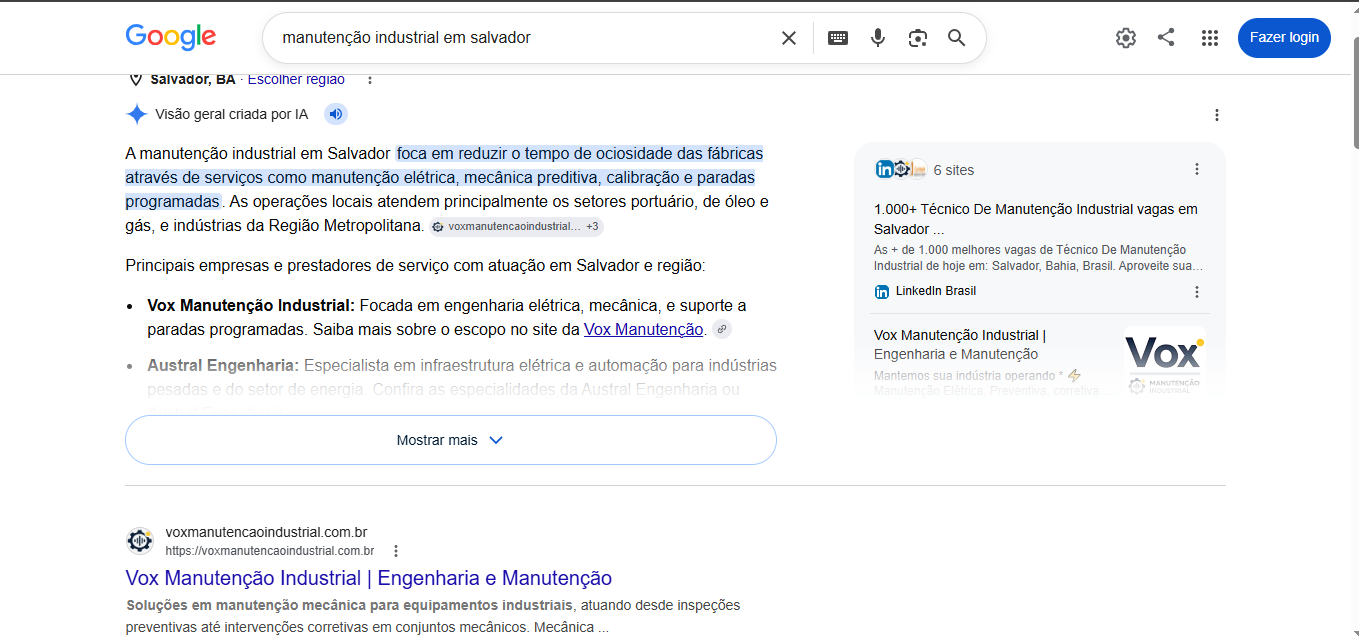Click the voxmanutencaoindustrial.com.br site favicon
1359x639 pixels.
coord(140,541)
